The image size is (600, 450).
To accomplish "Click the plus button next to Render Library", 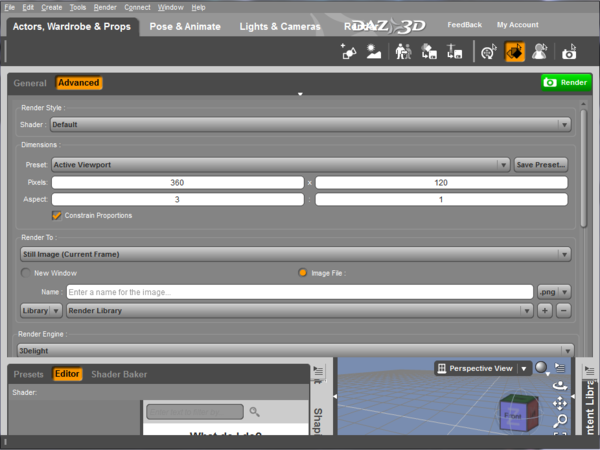I will point(545,311).
